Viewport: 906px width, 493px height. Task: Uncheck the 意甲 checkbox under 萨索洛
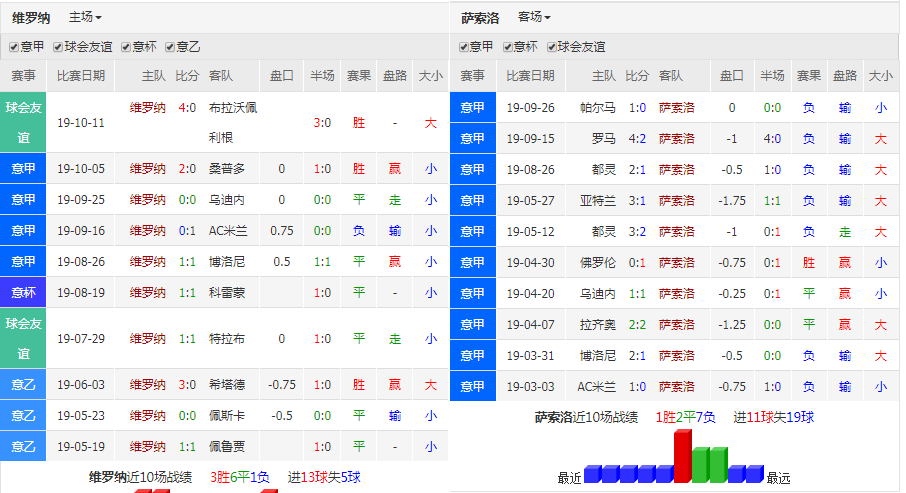tap(463, 47)
